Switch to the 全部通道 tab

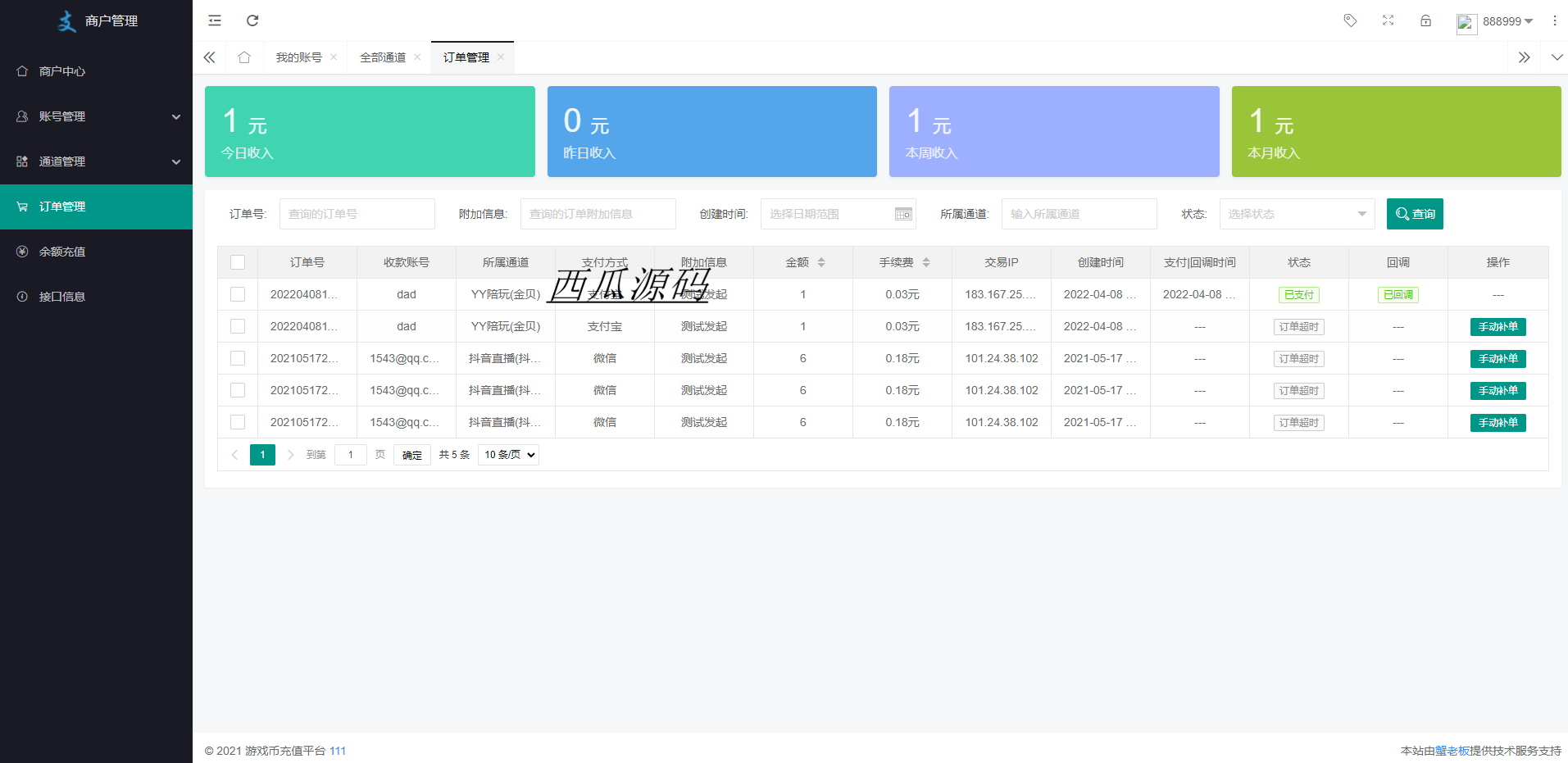point(383,57)
